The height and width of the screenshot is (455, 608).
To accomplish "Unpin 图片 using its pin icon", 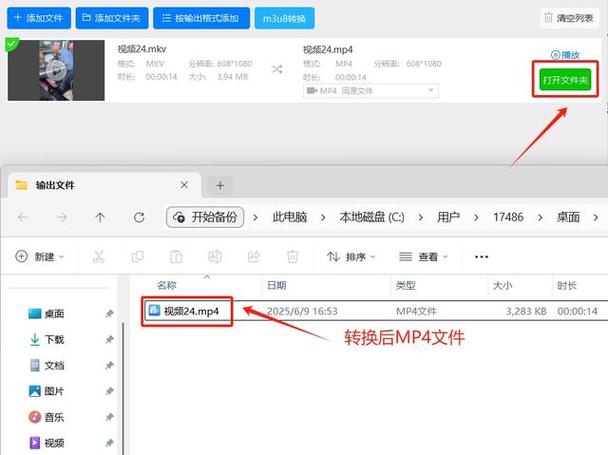I will click(109, 391).
